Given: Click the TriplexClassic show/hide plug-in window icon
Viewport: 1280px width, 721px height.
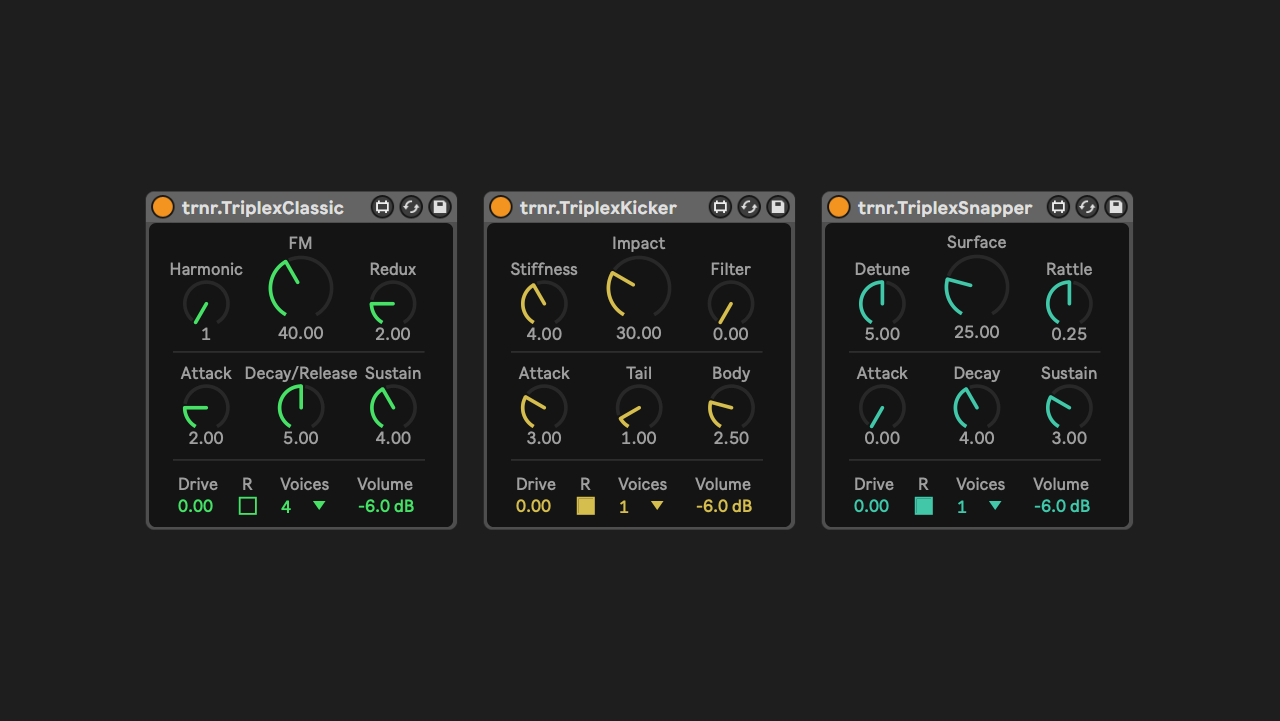Looking at the screenshot, I should click(x=382, y=207).
